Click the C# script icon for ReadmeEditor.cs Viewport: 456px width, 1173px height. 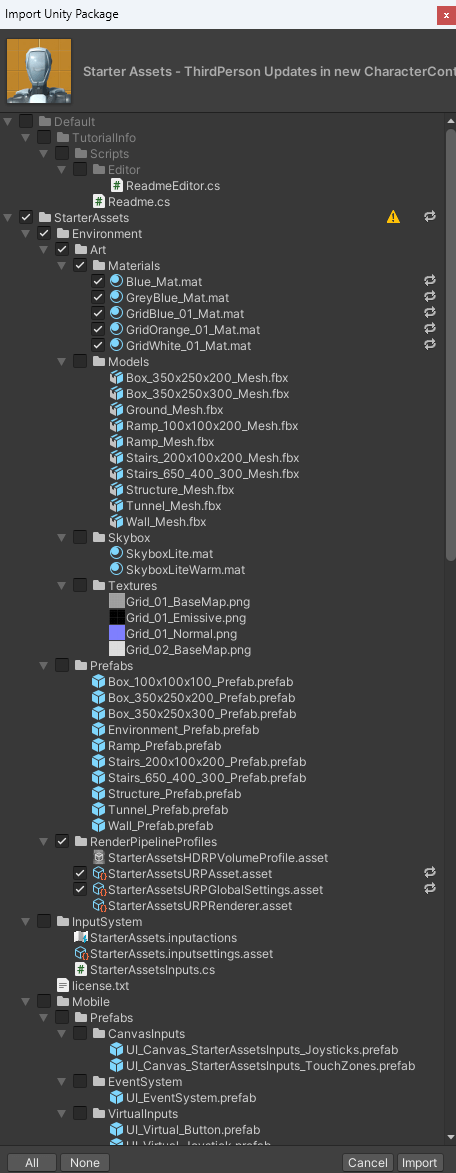click(x=117, y=186)
